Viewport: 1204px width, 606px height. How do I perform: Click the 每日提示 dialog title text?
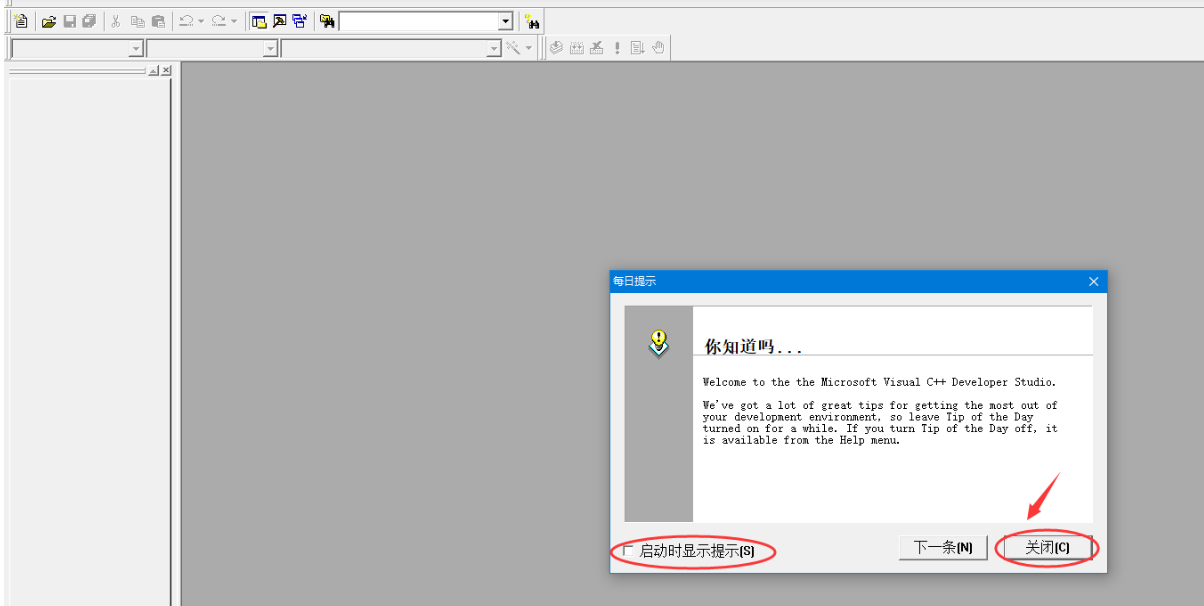click(635, 282)
